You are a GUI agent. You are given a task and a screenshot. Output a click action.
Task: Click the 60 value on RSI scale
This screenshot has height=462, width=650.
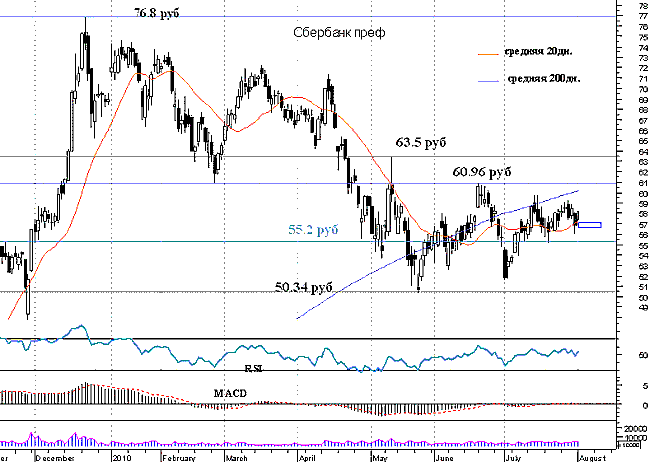[643, 355]
